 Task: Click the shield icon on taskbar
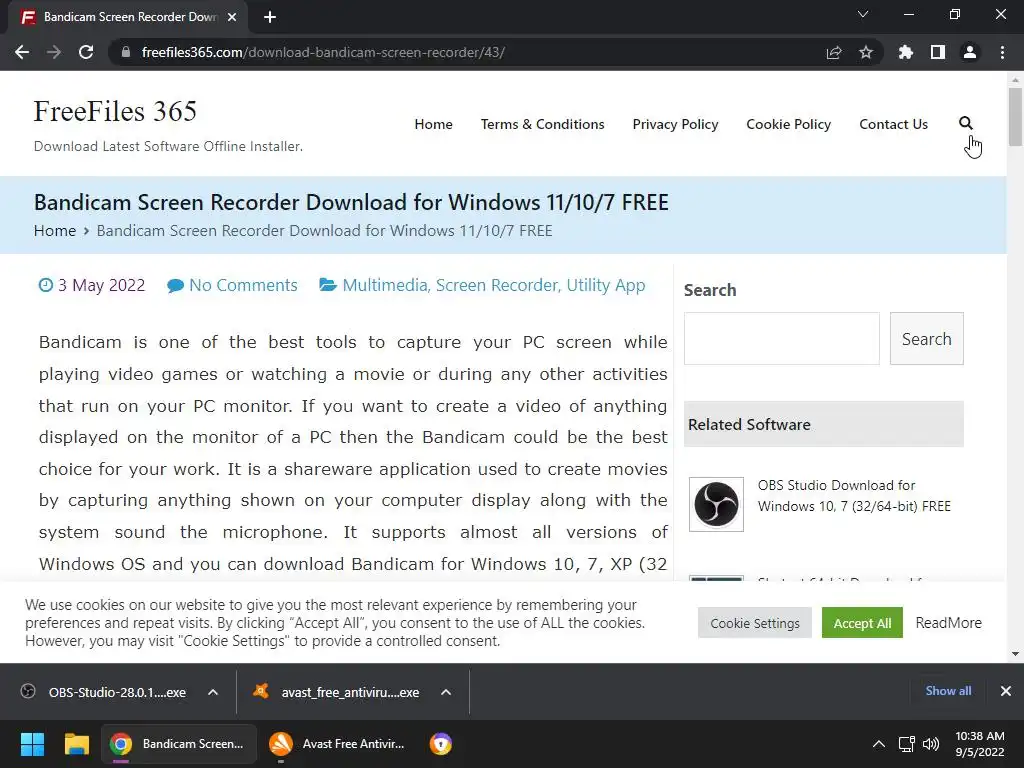[x=441, y=744]
